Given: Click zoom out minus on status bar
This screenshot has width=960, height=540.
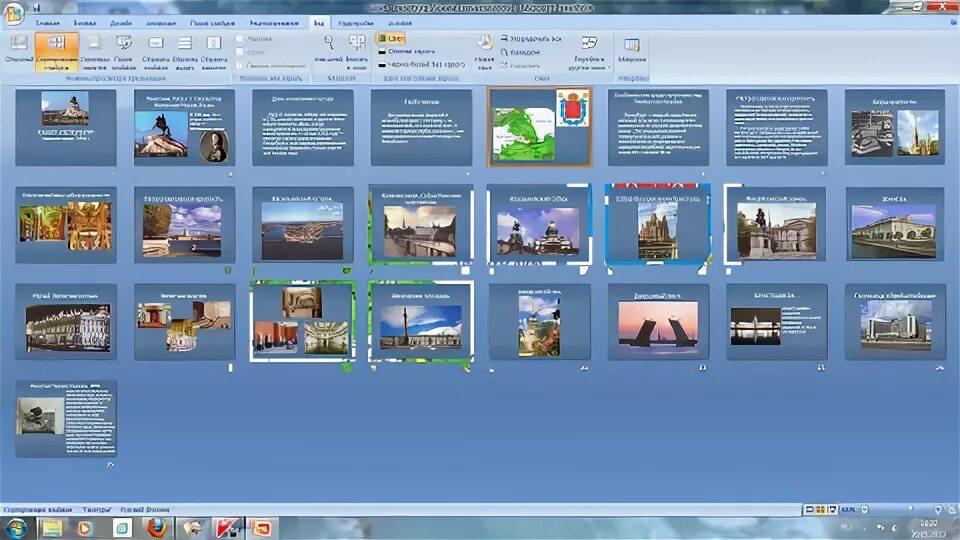Looking at the screenshot, I should 864,509.
